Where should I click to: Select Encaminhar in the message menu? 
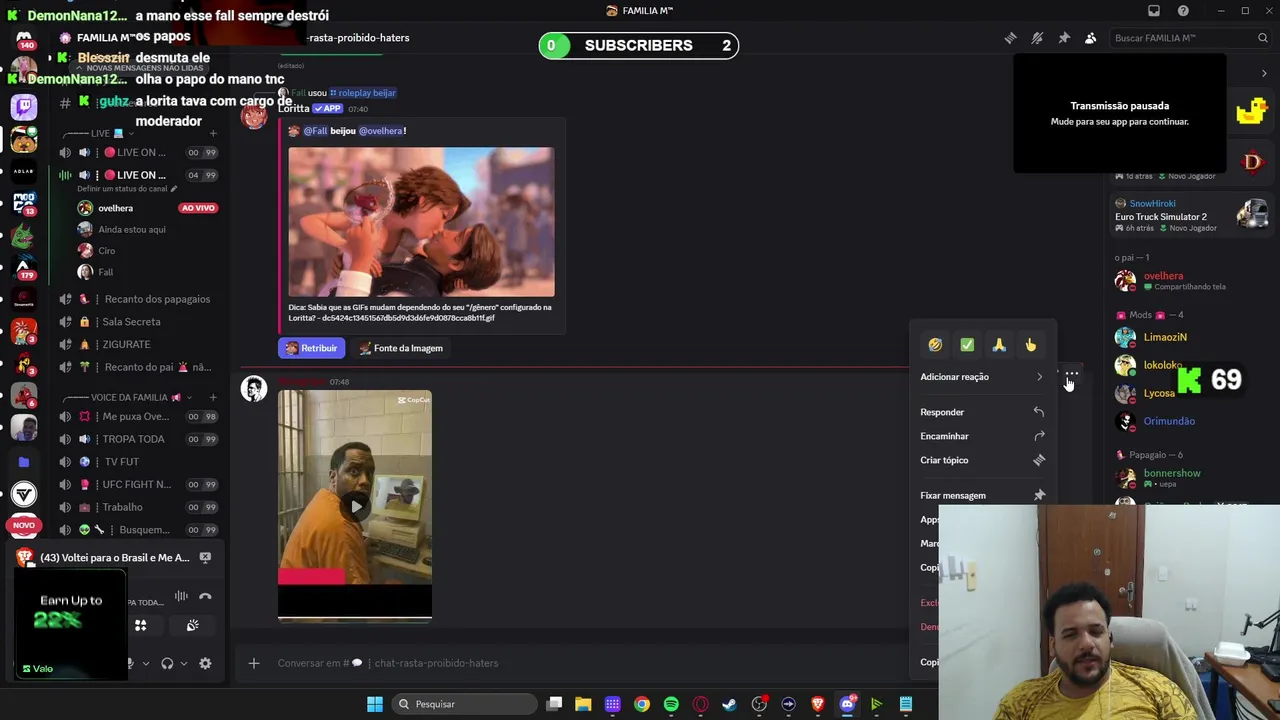(982, 436)
